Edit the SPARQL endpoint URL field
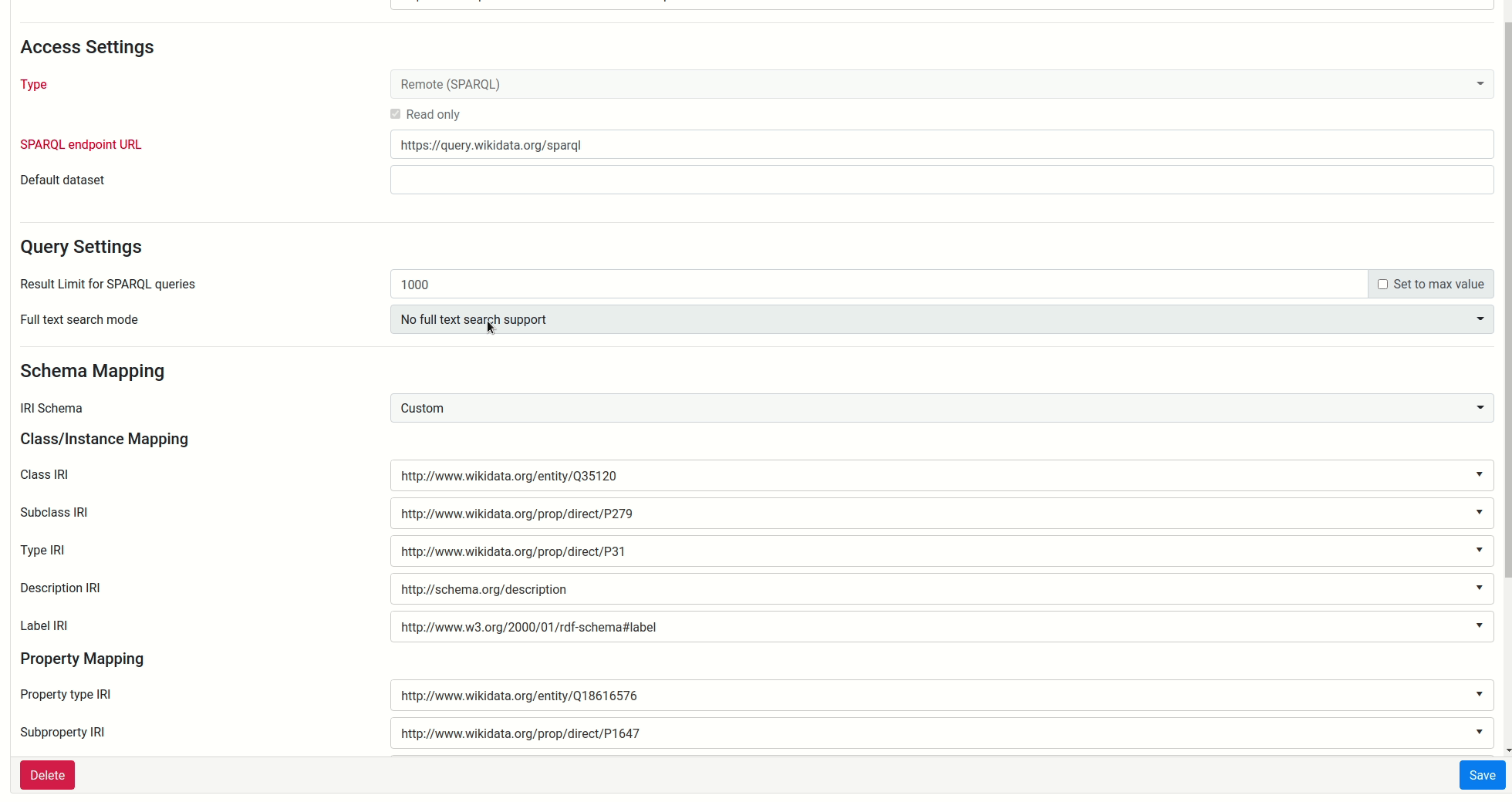 [x=771, y=144]
